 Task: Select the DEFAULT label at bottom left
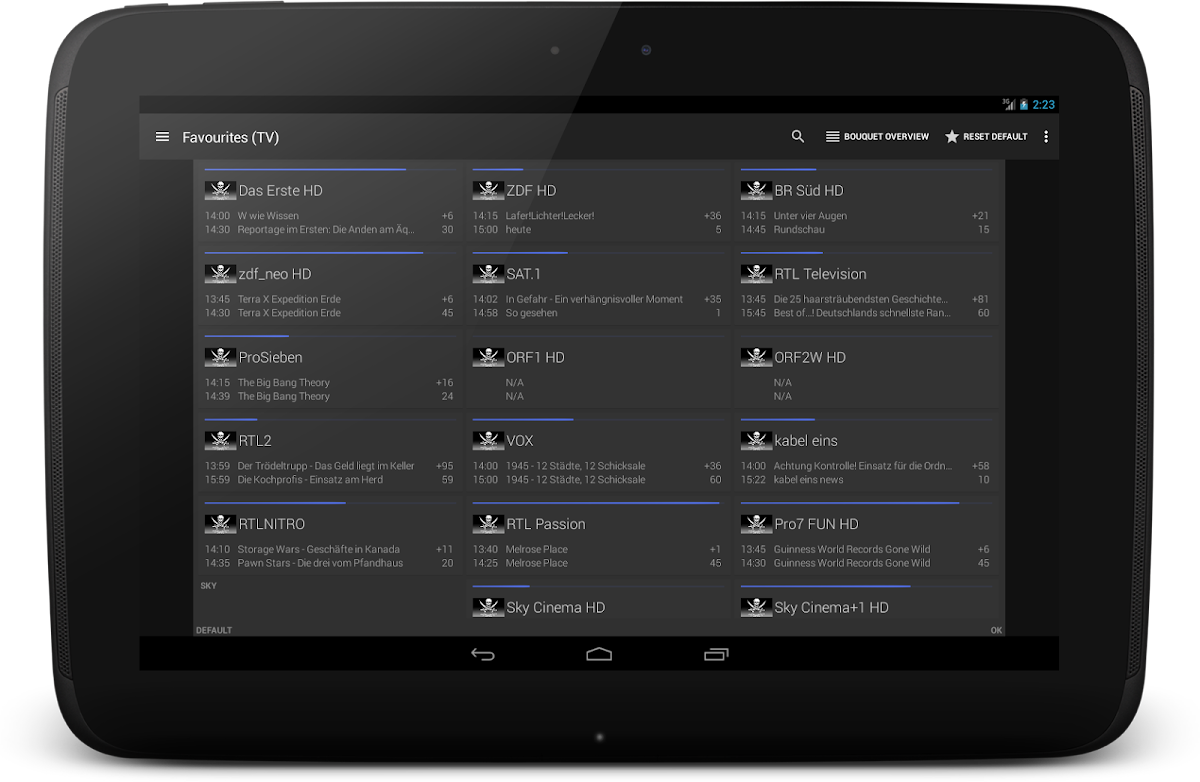[214, 630]
